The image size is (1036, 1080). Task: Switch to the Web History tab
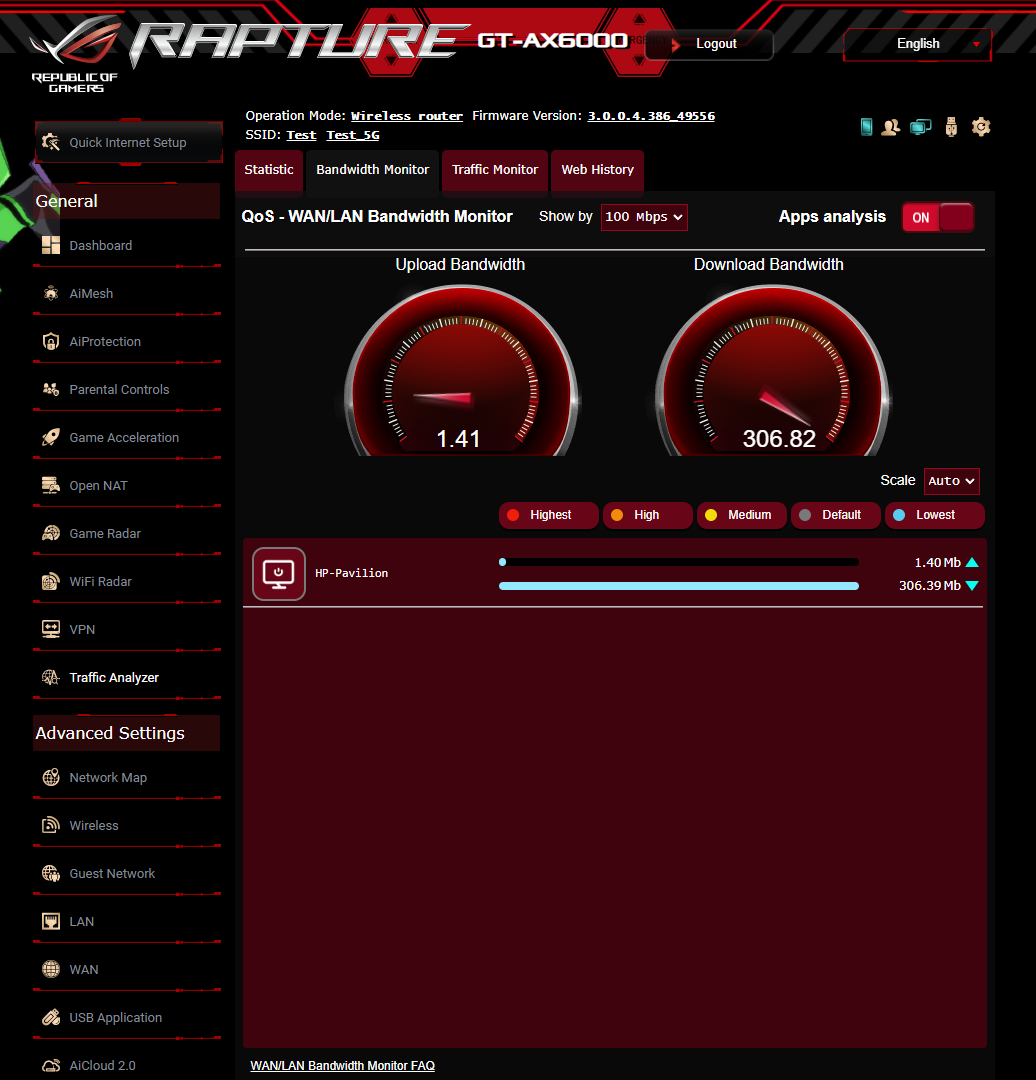click(x=597, y=169)
